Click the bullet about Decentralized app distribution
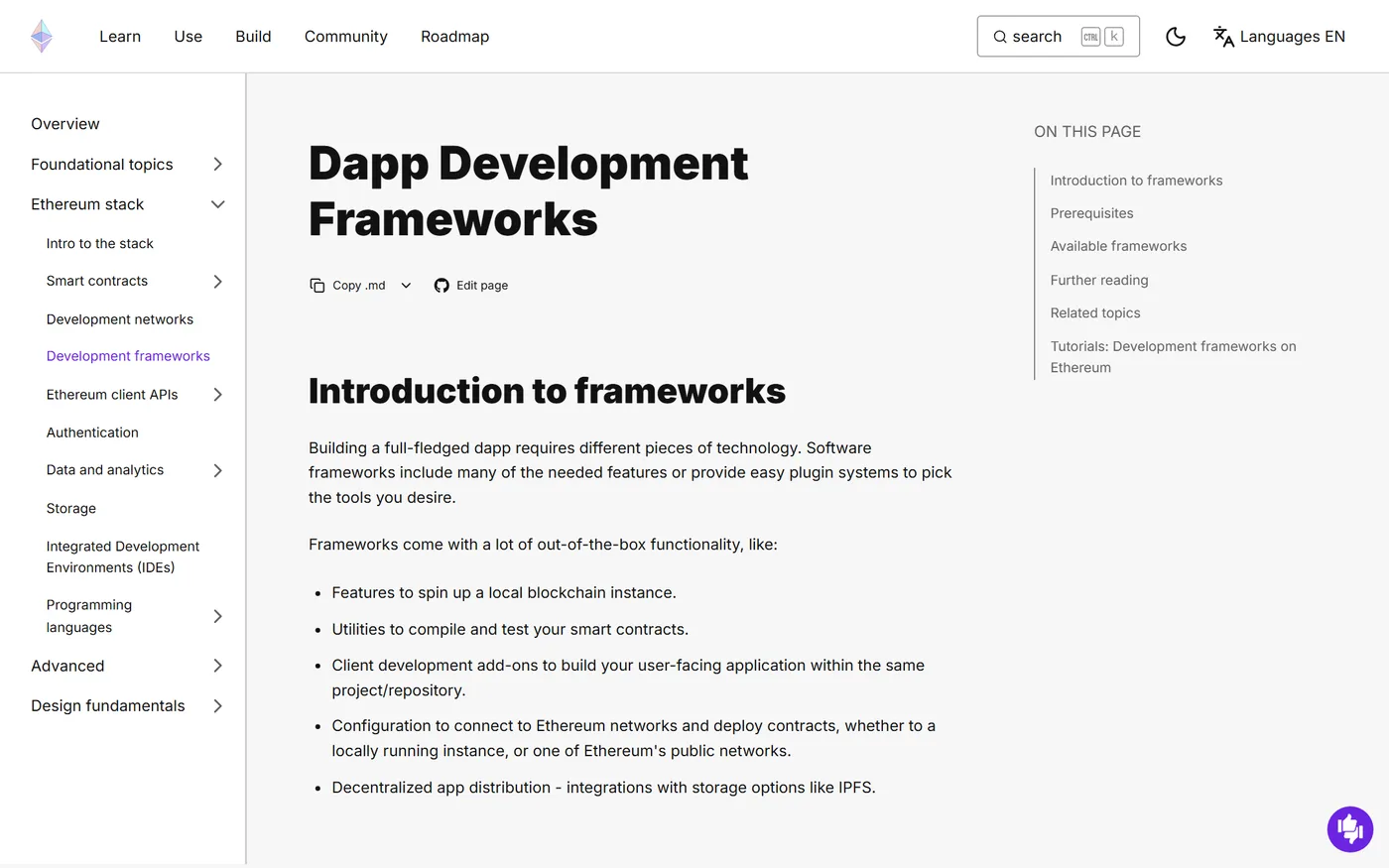The height and width of the screenshot is (868, 1389). point(603,788)
